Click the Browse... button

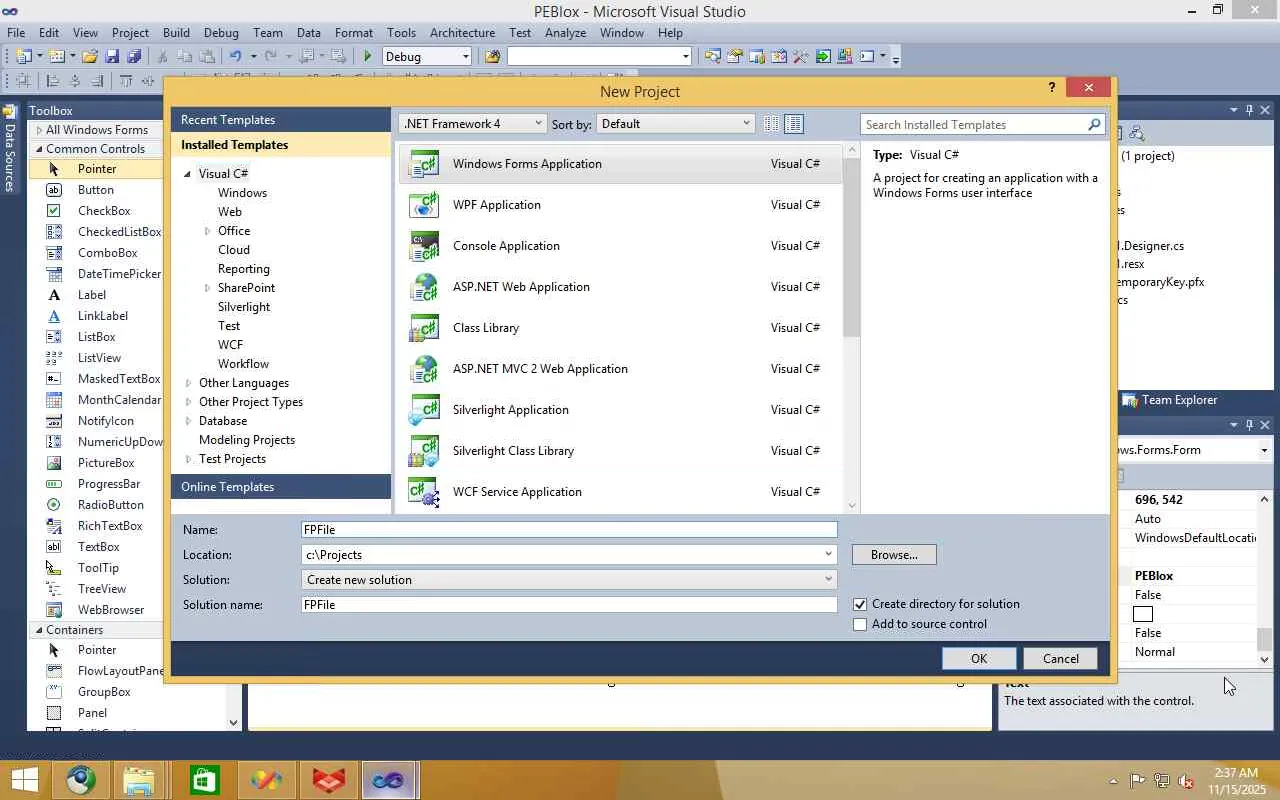pyautogui.click(x=894, y=555)
